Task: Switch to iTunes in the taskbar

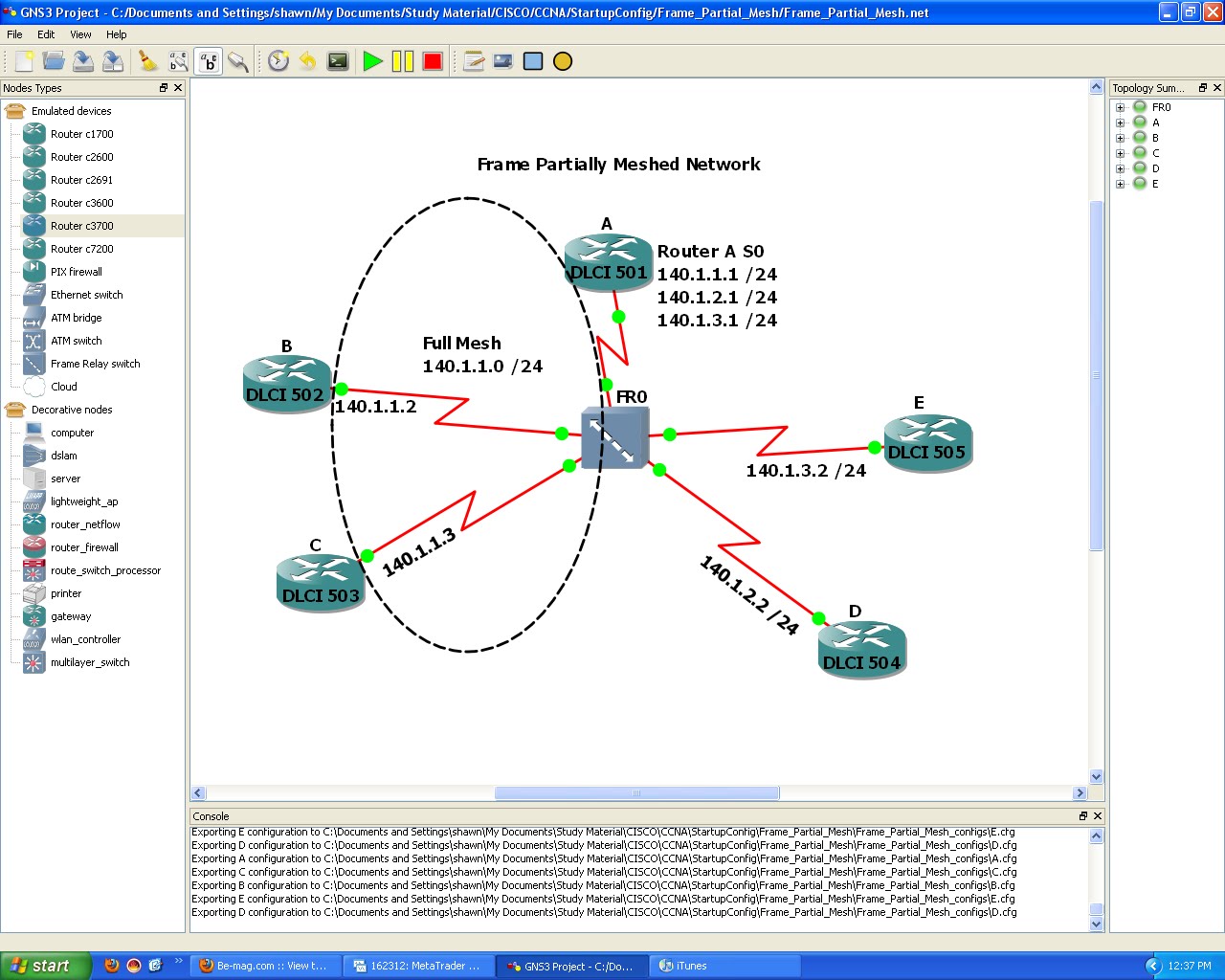Action: 724,966
